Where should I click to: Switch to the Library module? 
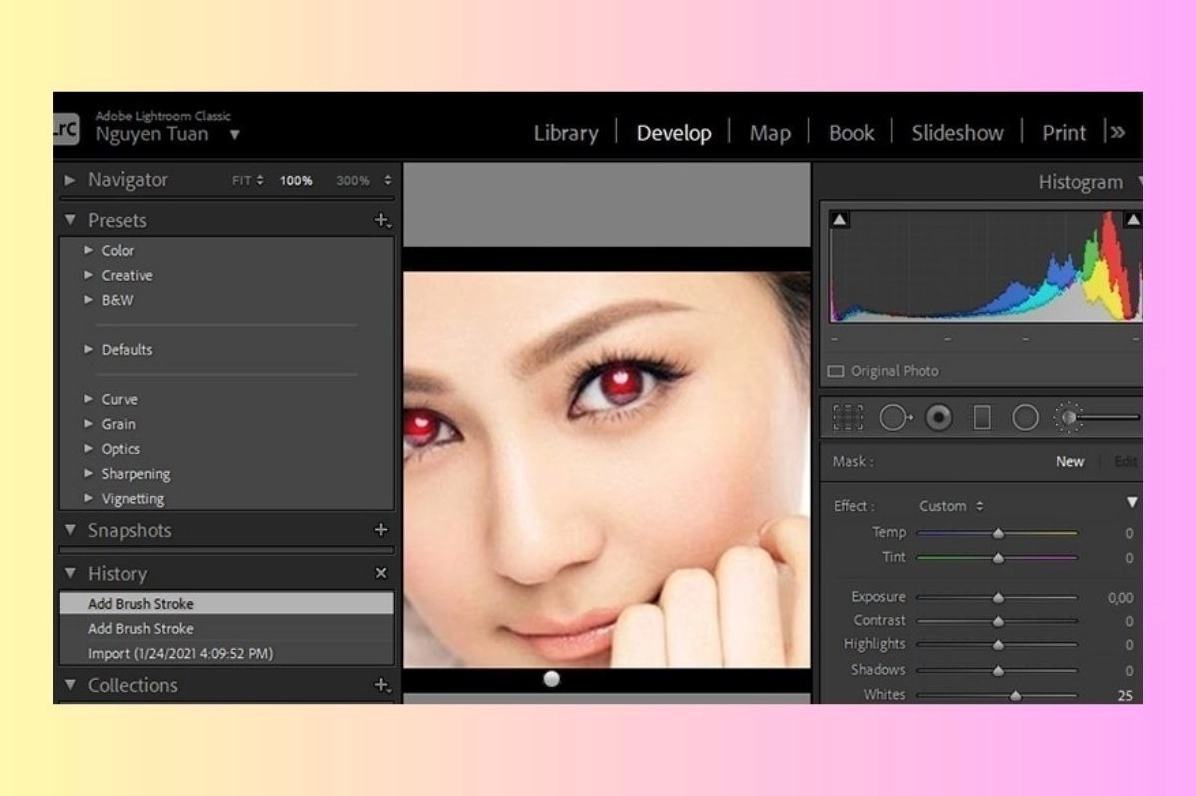point(566,133)
